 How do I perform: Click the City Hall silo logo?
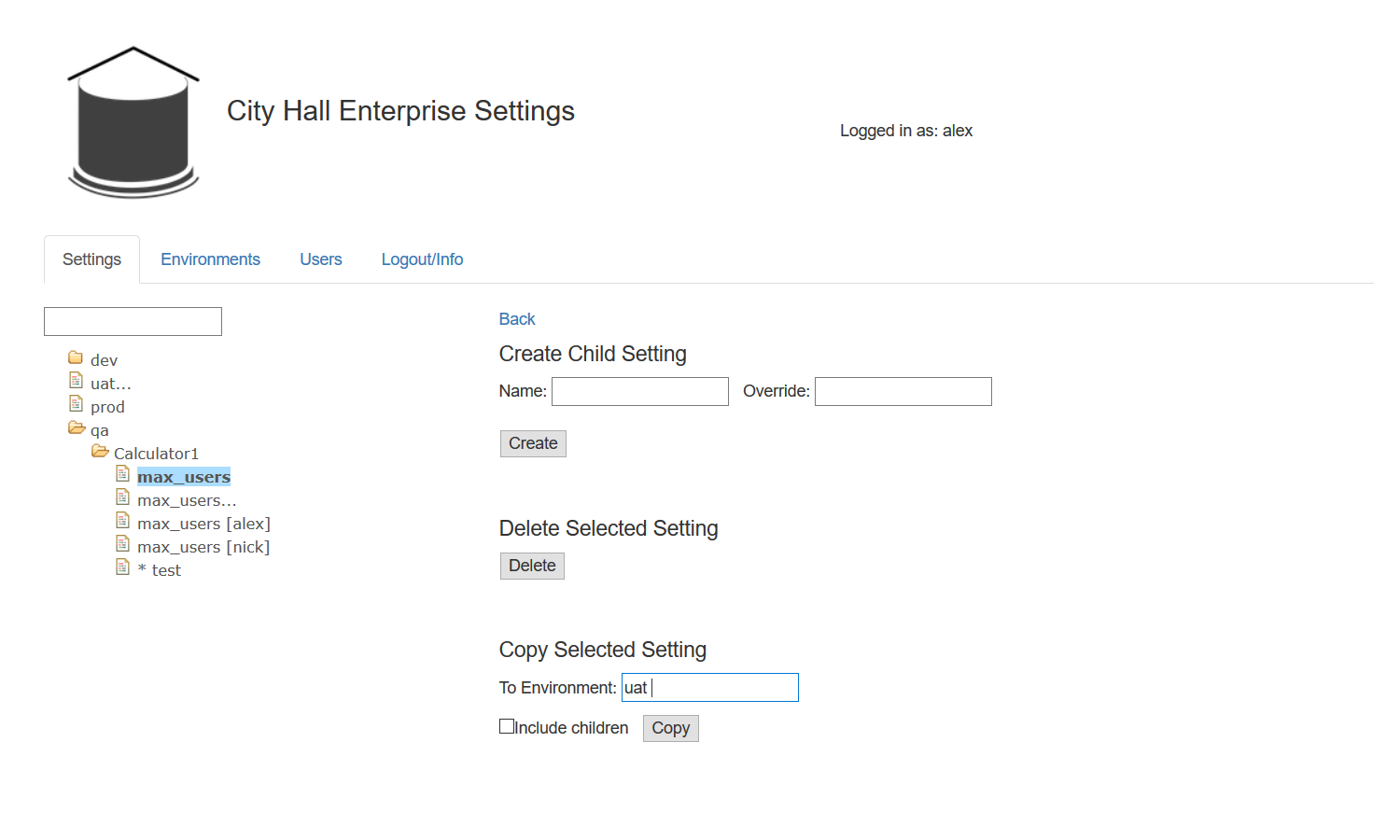pos(133,122)
